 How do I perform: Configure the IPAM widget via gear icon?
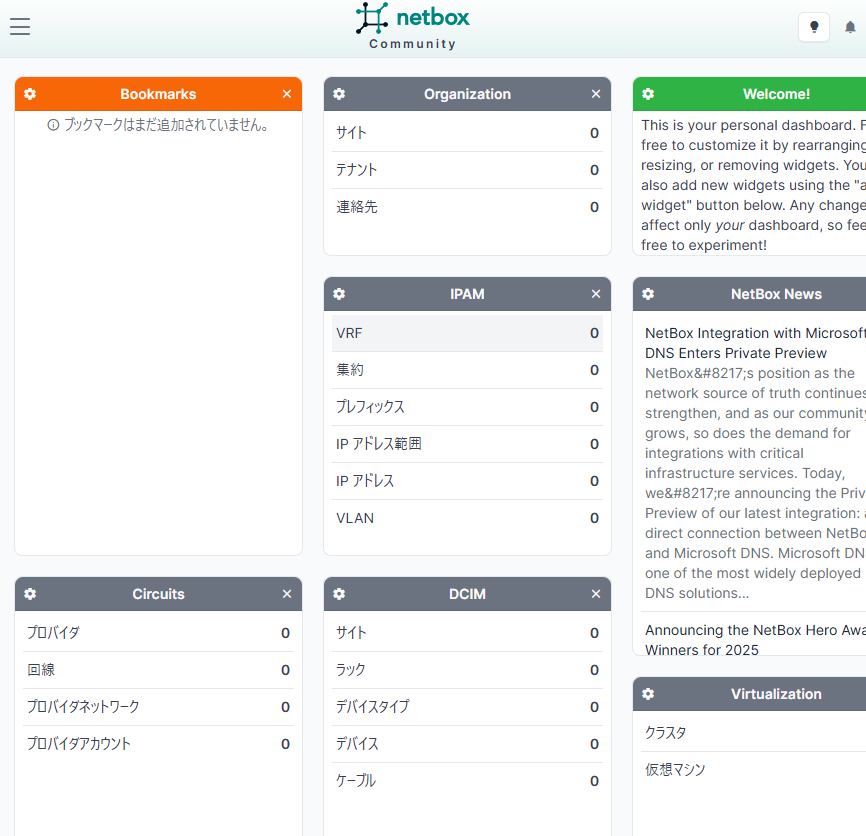339,294
